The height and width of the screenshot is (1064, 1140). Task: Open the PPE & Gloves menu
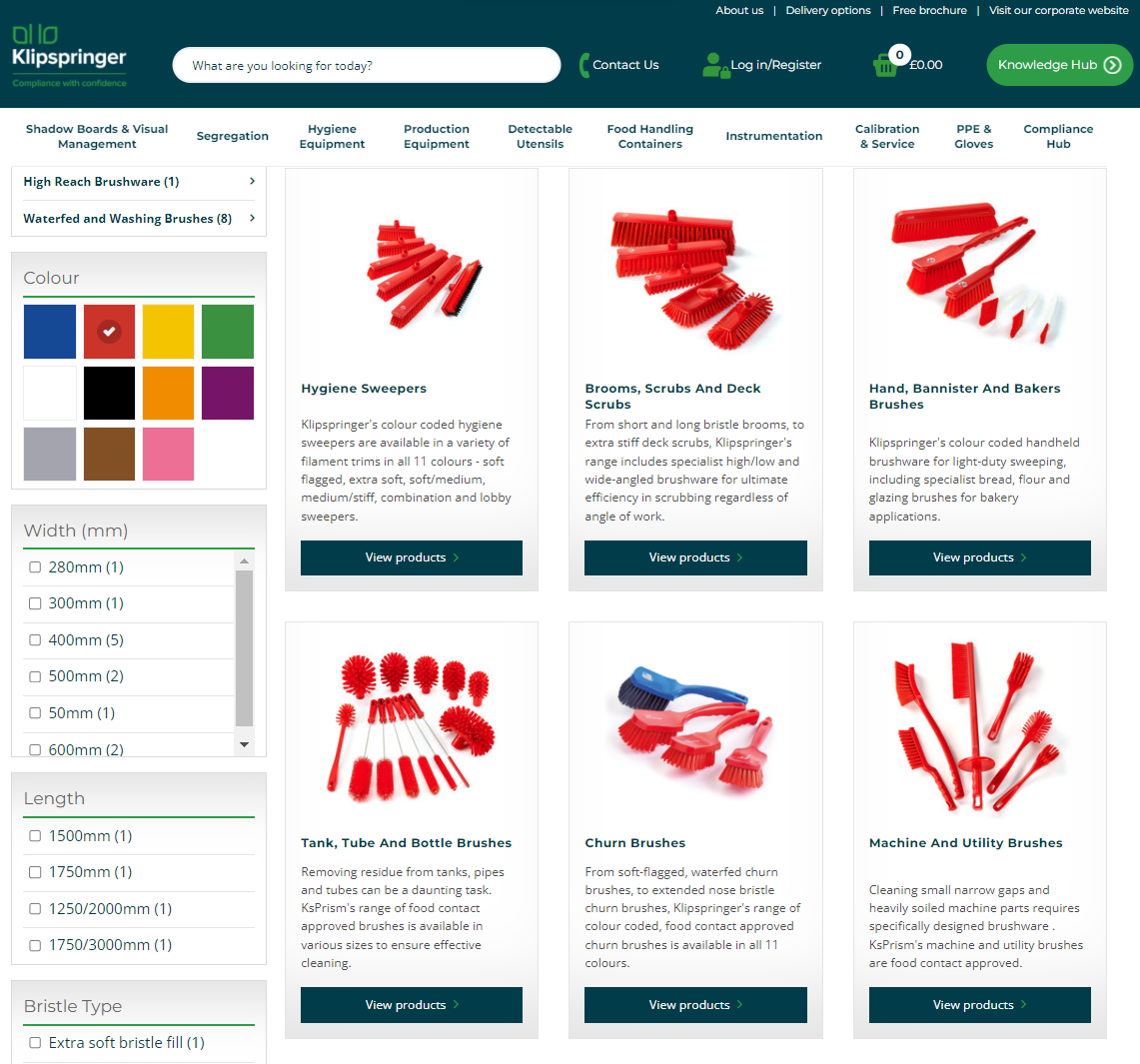click(973, 137)
